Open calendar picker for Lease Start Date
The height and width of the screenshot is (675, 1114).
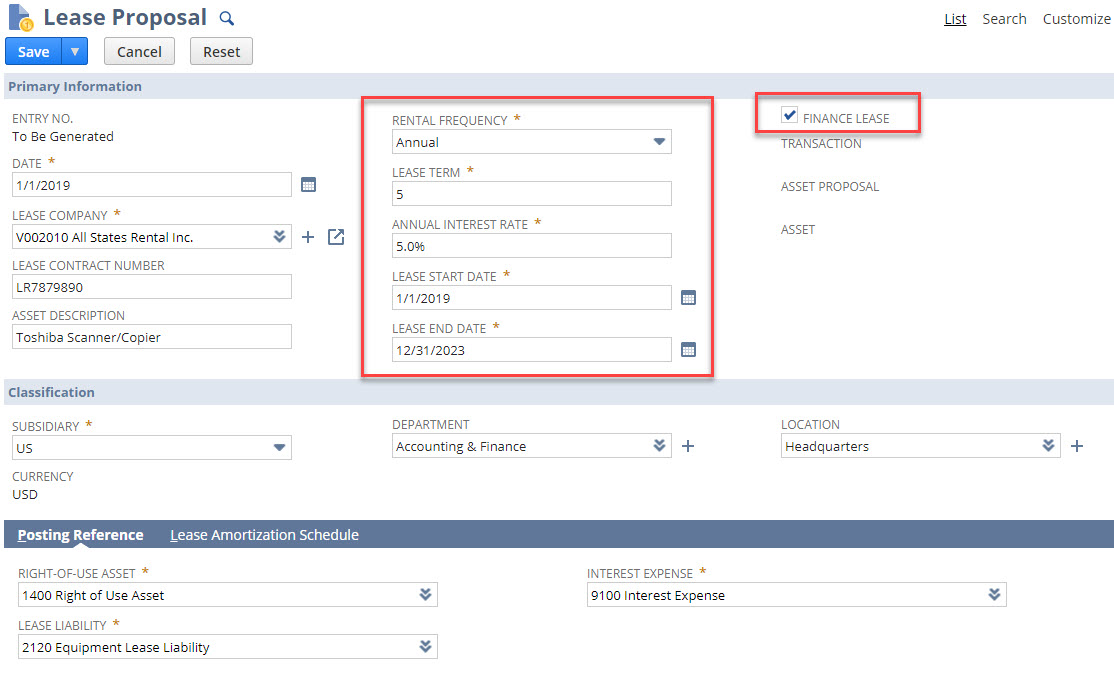[688, 298]
